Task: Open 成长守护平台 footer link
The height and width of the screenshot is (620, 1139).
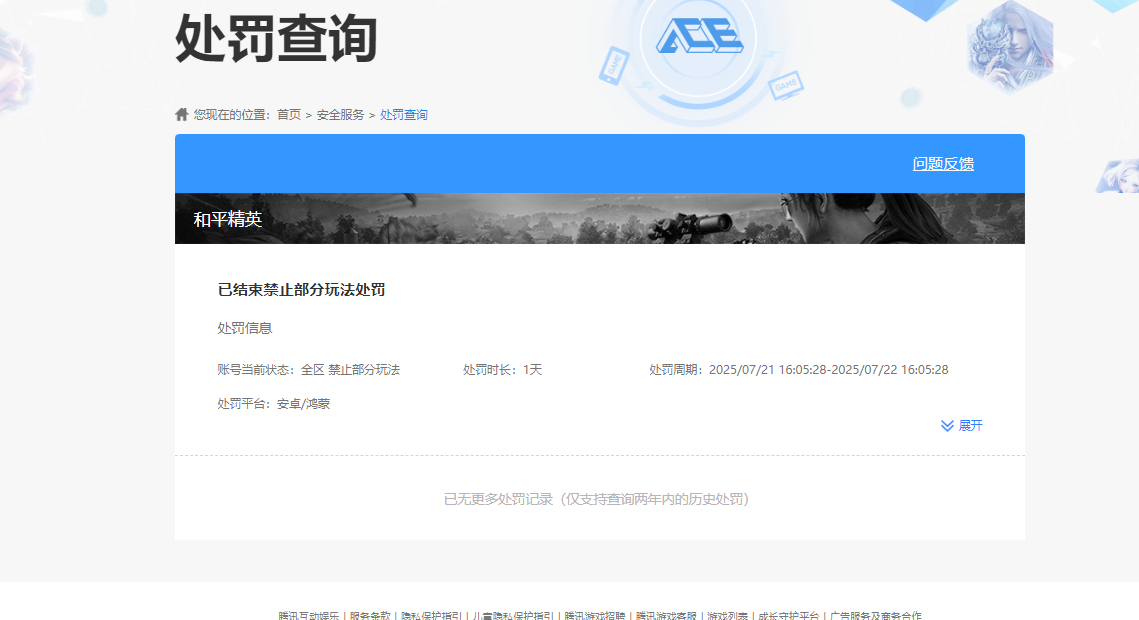Action: coord(789,616)
